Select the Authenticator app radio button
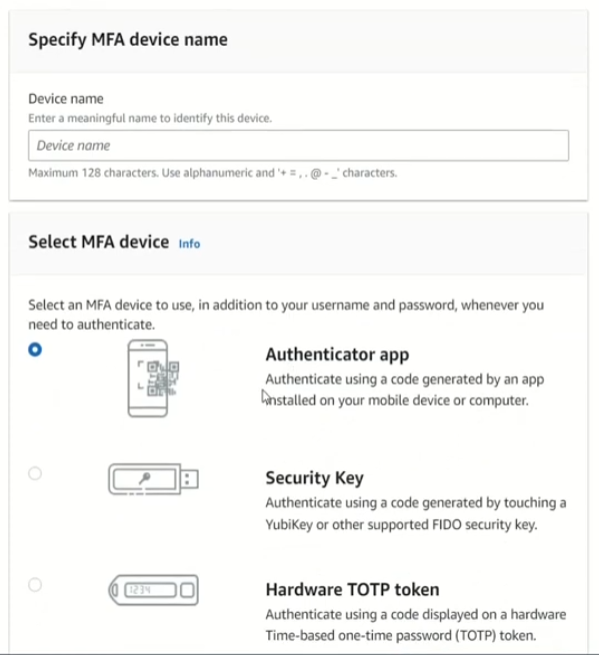599x655 pixels. point(35,349)
